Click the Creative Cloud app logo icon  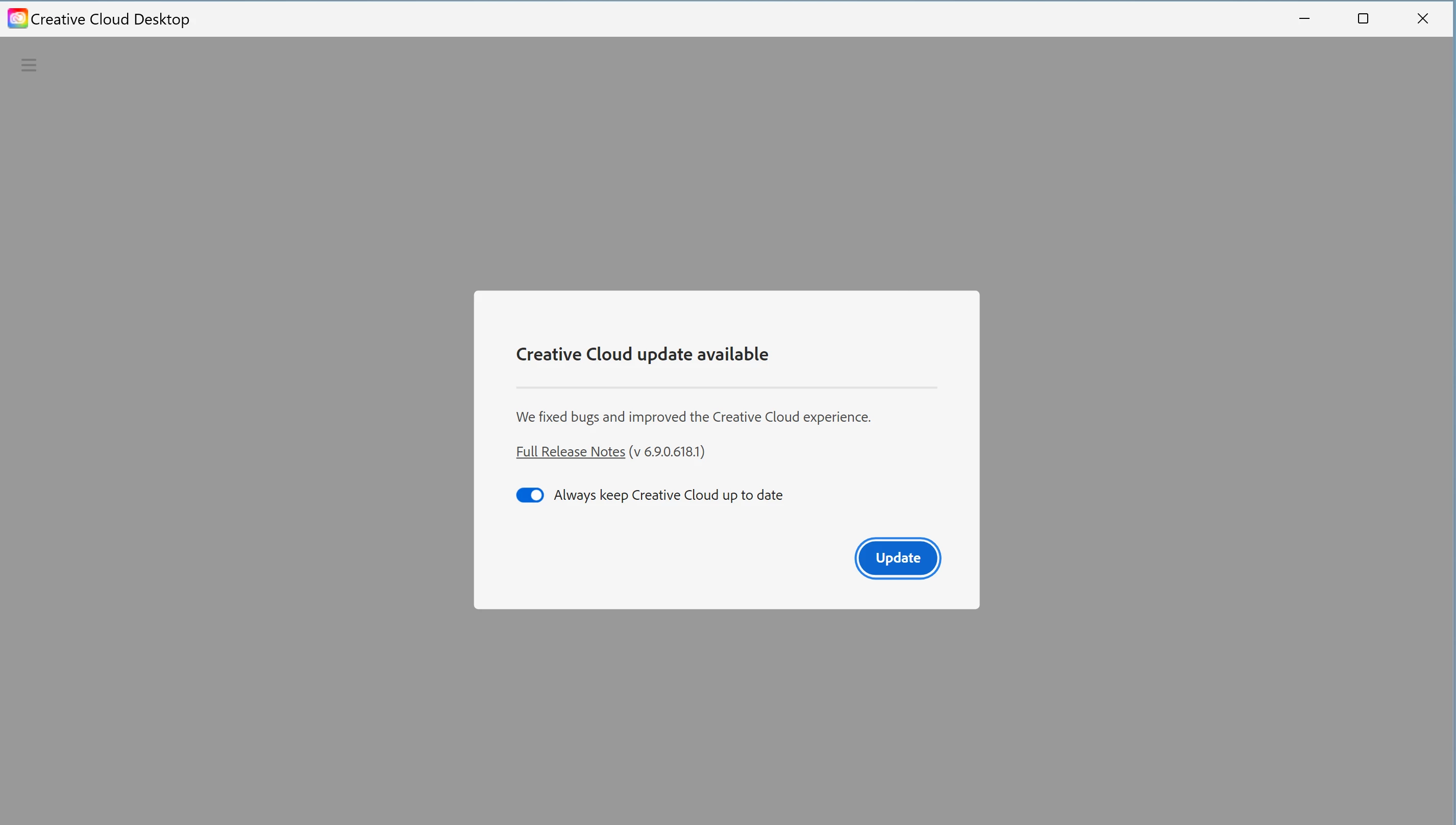coord(17,19)
